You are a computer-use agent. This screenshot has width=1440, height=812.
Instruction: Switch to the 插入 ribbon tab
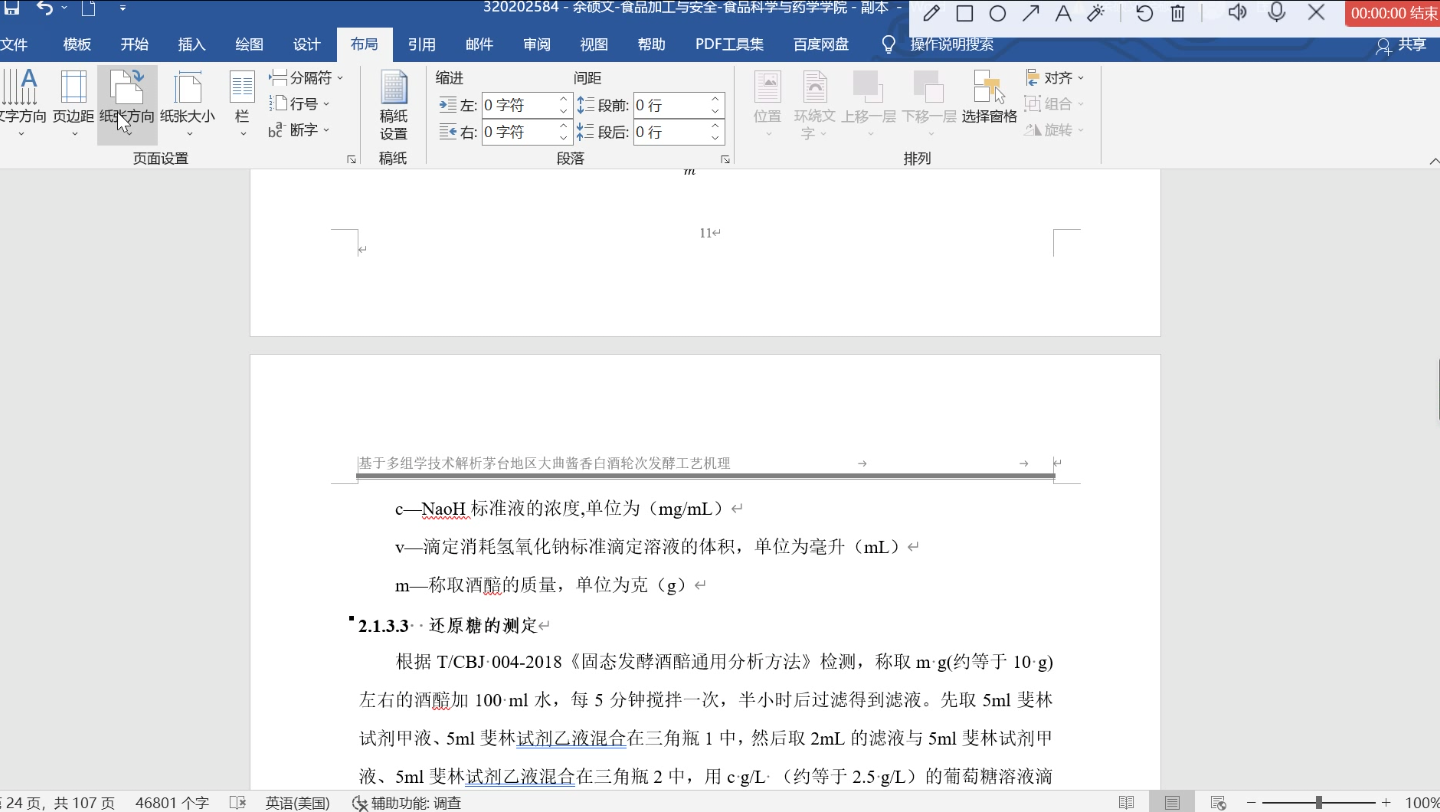(191, 44)
